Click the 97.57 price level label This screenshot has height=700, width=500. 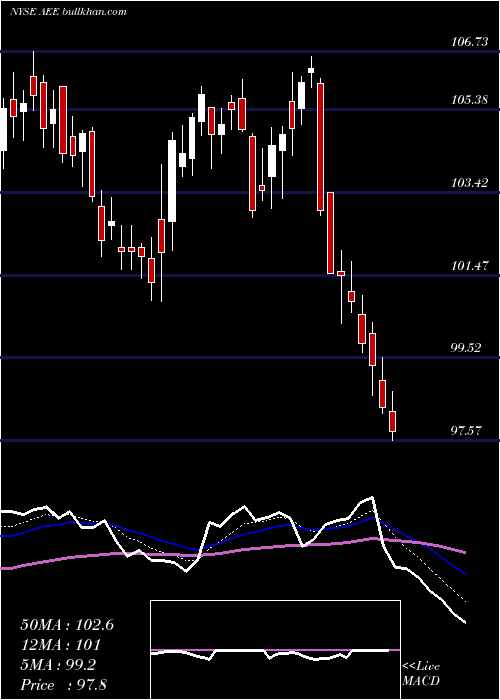point(467,431)
